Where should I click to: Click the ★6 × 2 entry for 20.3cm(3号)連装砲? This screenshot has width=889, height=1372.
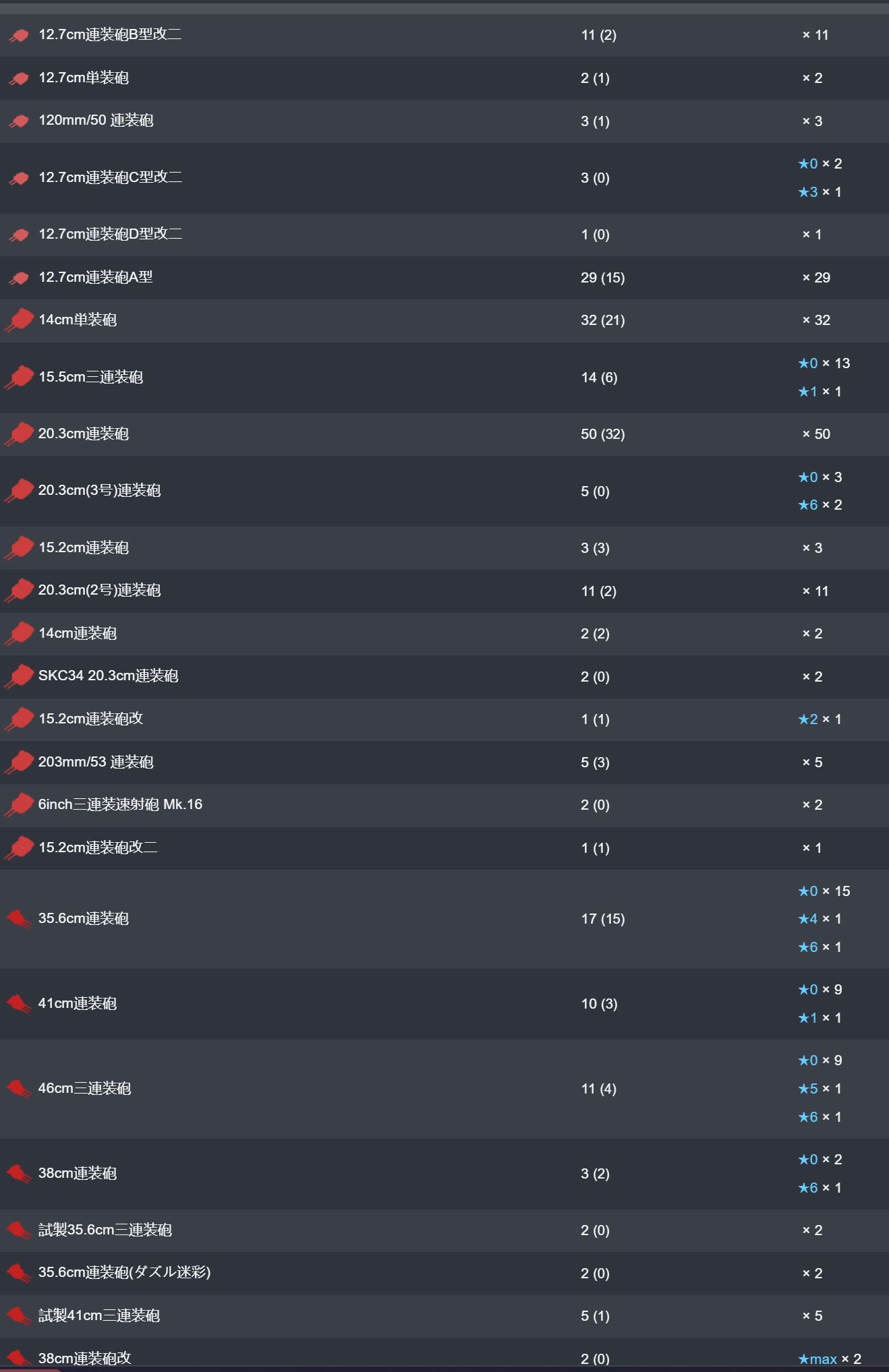[x=820, y=505]
